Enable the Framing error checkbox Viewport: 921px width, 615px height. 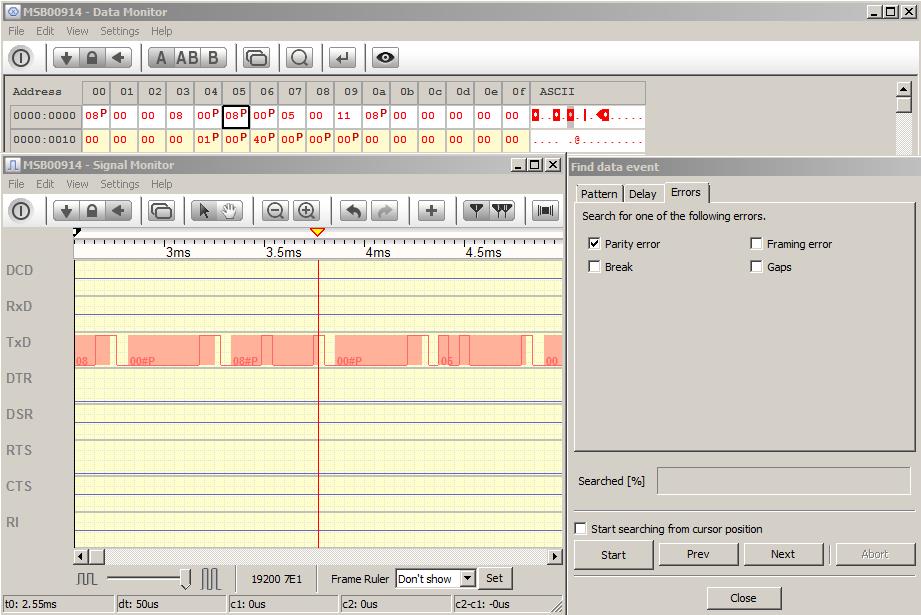coord(757,243)
